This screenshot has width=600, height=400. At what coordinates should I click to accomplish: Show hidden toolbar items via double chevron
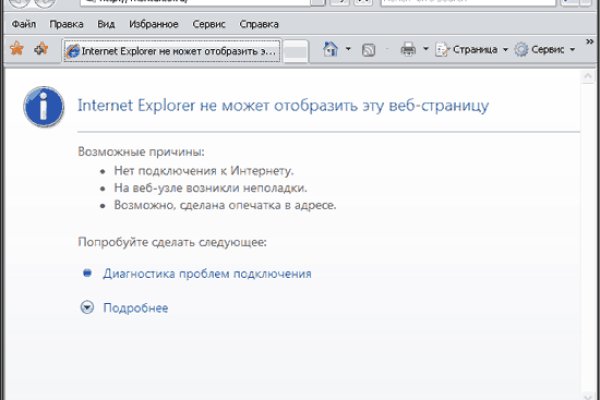[587, 48]
